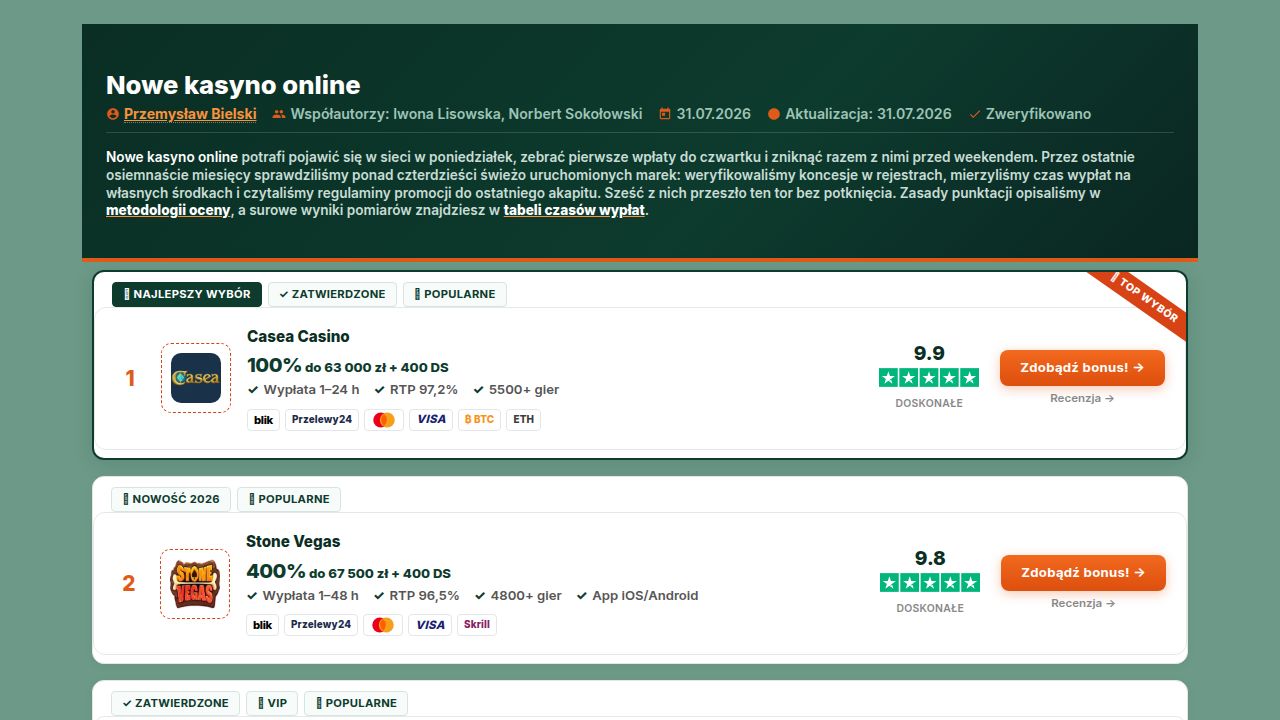Click the calendar icon before 31.07.2026

(x=665, y=114)
